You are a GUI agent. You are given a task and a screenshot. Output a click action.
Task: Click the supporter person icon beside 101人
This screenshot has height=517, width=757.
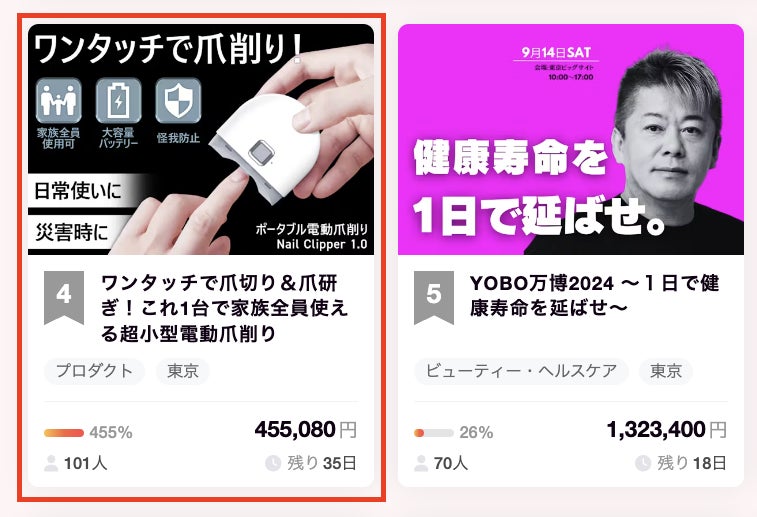pyautogui.click(x=51, y=463)
